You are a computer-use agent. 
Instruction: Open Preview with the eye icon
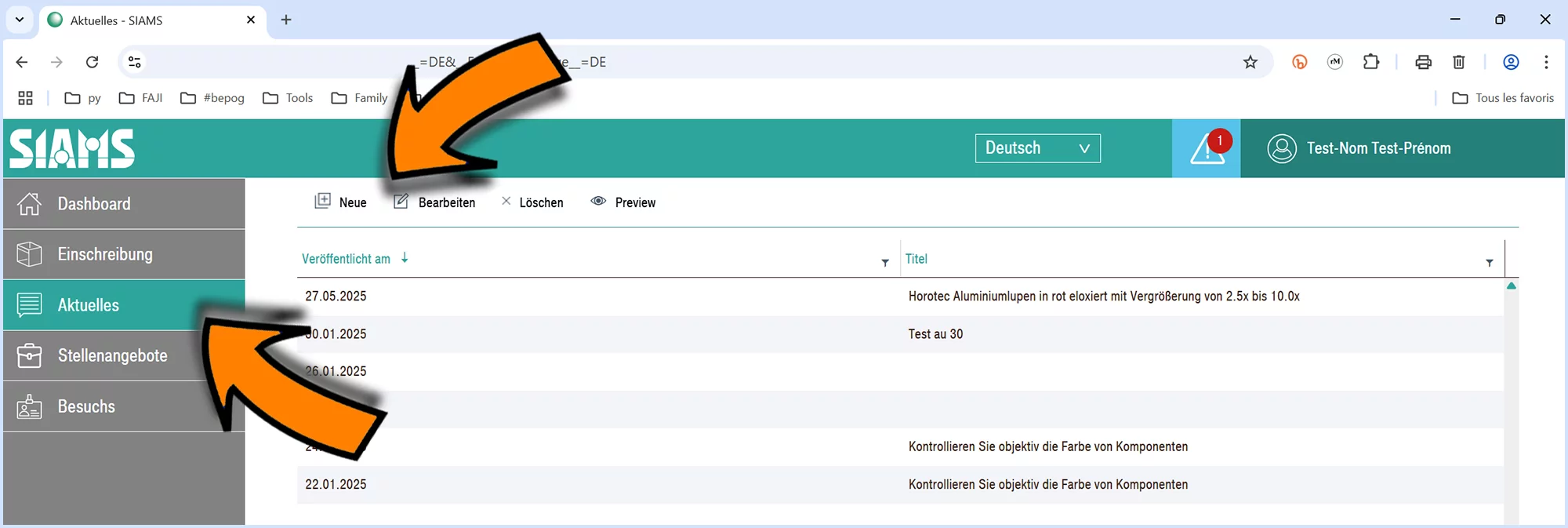[598, 202]
